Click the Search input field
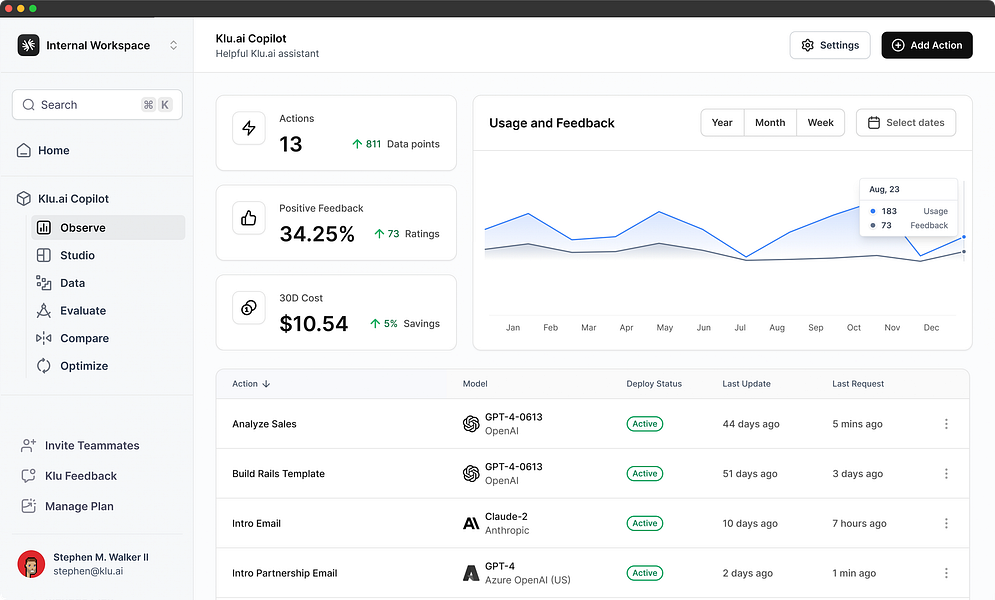995x600 pixels. pos(97,105)
